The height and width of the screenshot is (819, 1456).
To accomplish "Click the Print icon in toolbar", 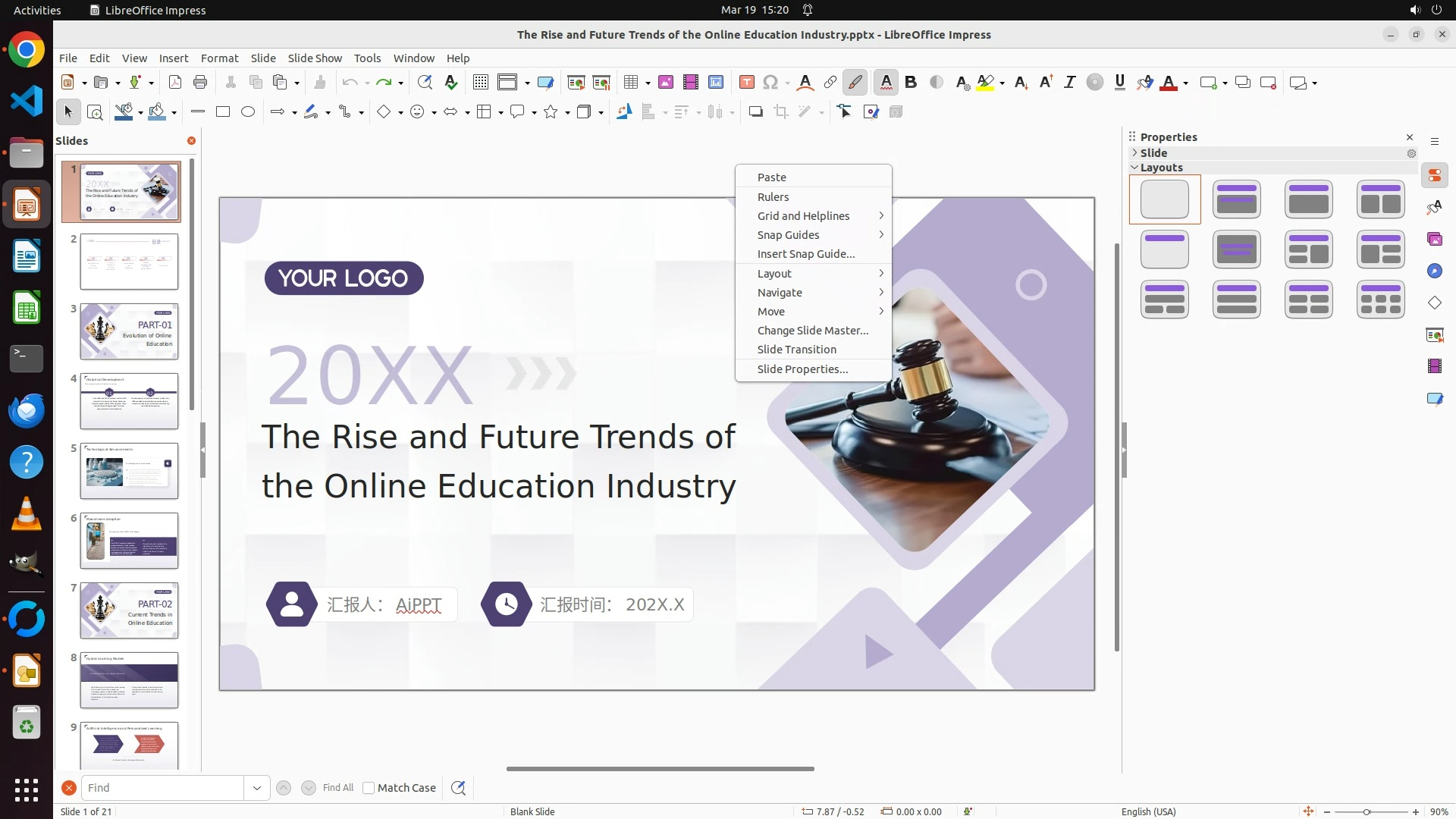I will click(200, 83).
